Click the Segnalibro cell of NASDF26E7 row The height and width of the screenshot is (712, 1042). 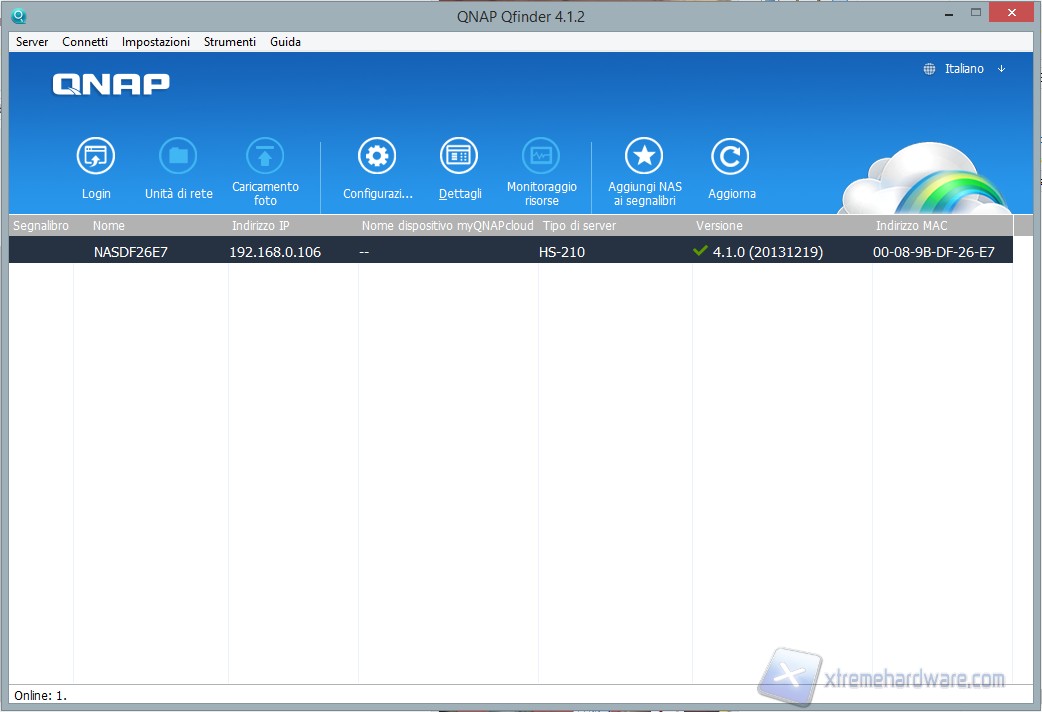[40, 252]
